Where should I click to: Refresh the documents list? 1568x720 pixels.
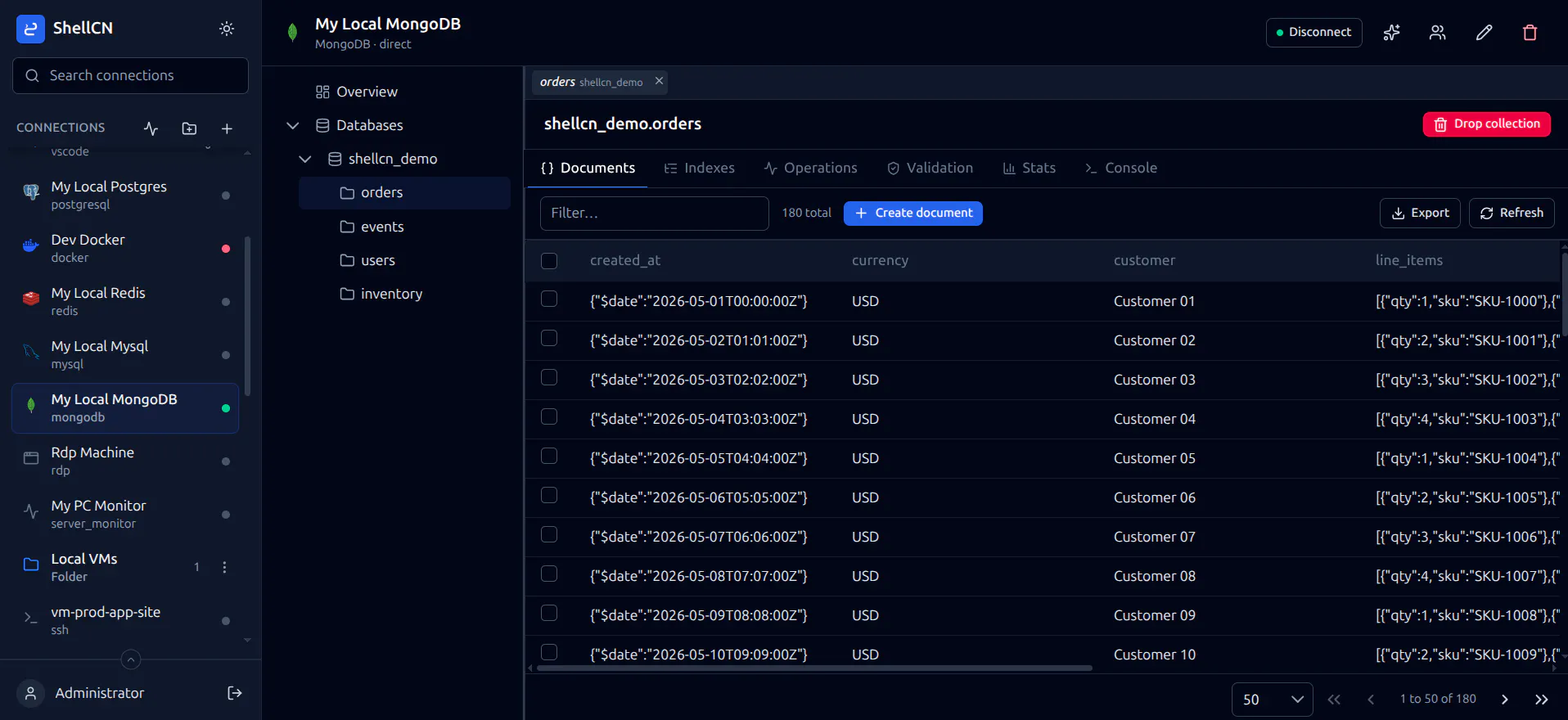pyautogui.click(x=1512, y=213)
